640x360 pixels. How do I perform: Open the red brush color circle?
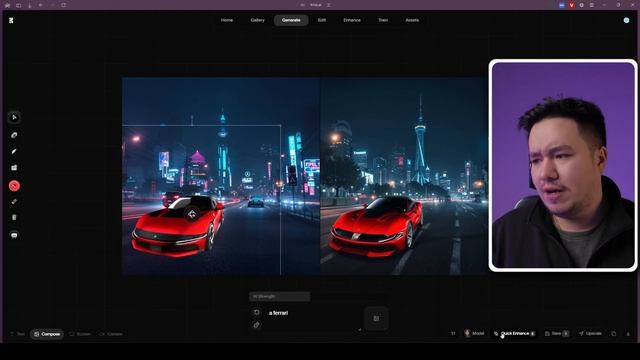(x=14, y=186)
